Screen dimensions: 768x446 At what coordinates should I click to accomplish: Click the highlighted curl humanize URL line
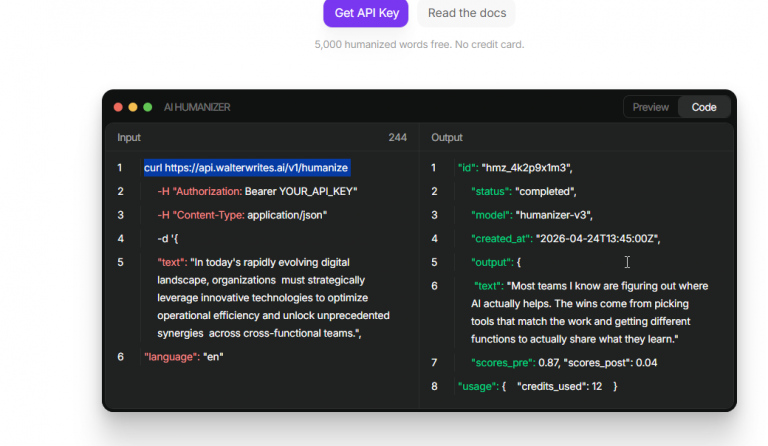tap(247, 168)
